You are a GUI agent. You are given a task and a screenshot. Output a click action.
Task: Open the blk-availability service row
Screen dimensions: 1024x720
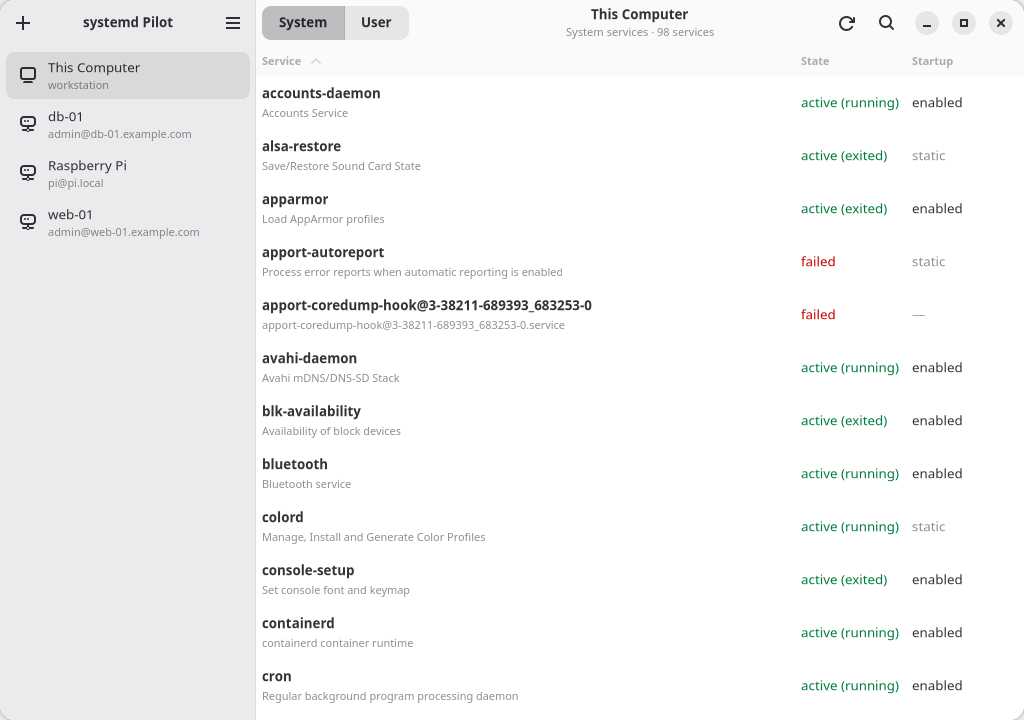[x=639, y=420]
